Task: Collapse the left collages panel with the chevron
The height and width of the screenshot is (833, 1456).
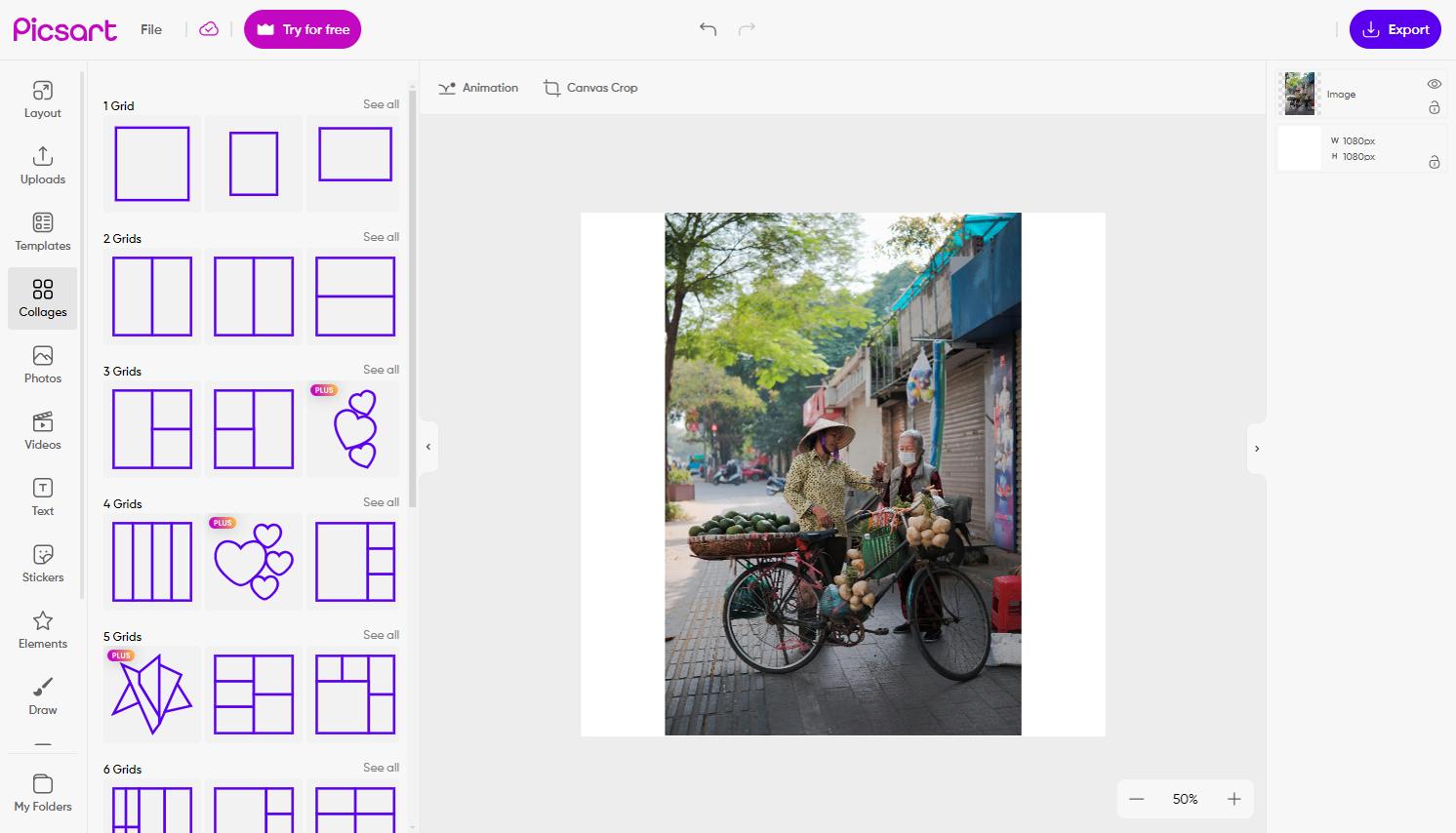Action: (427, 447)
